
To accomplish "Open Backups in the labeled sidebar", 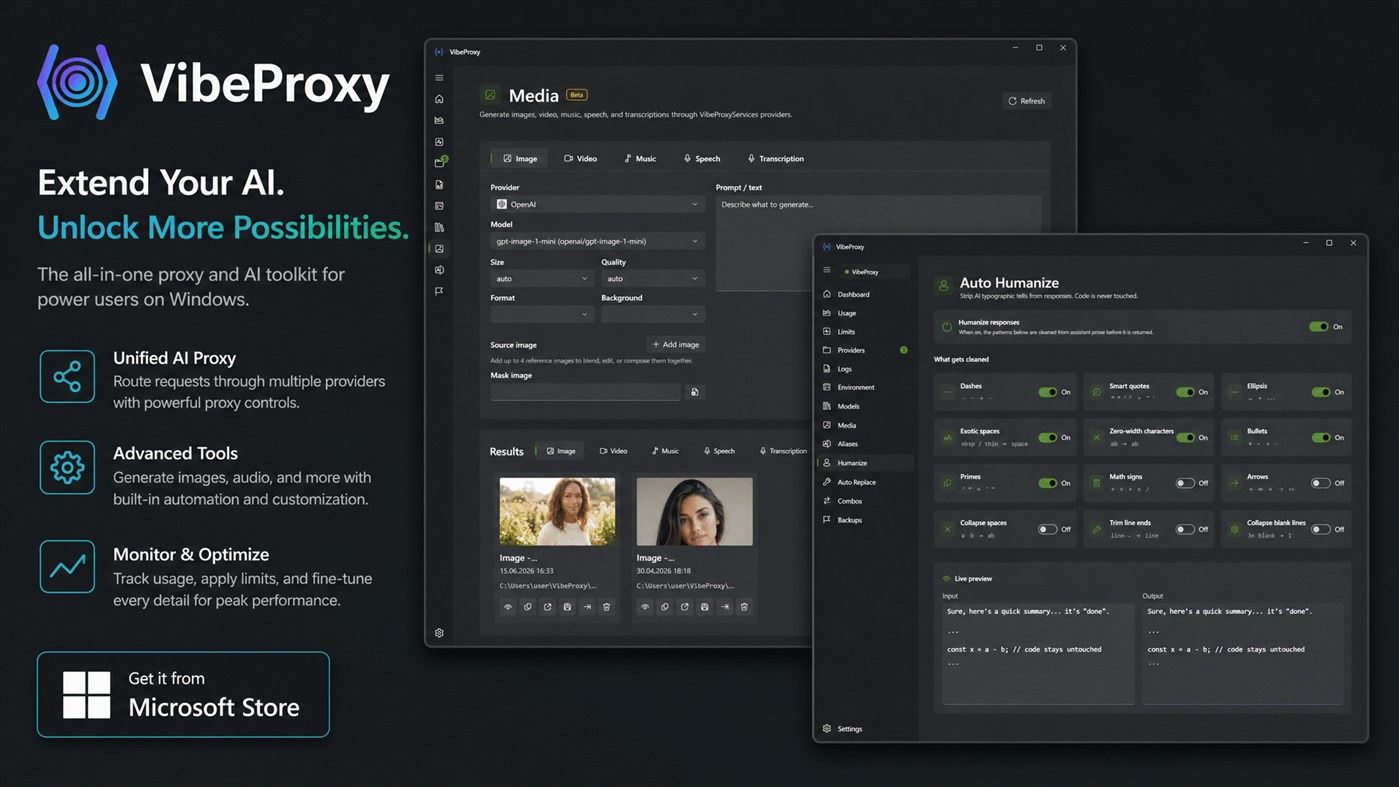I will click(x=865, y=520).
